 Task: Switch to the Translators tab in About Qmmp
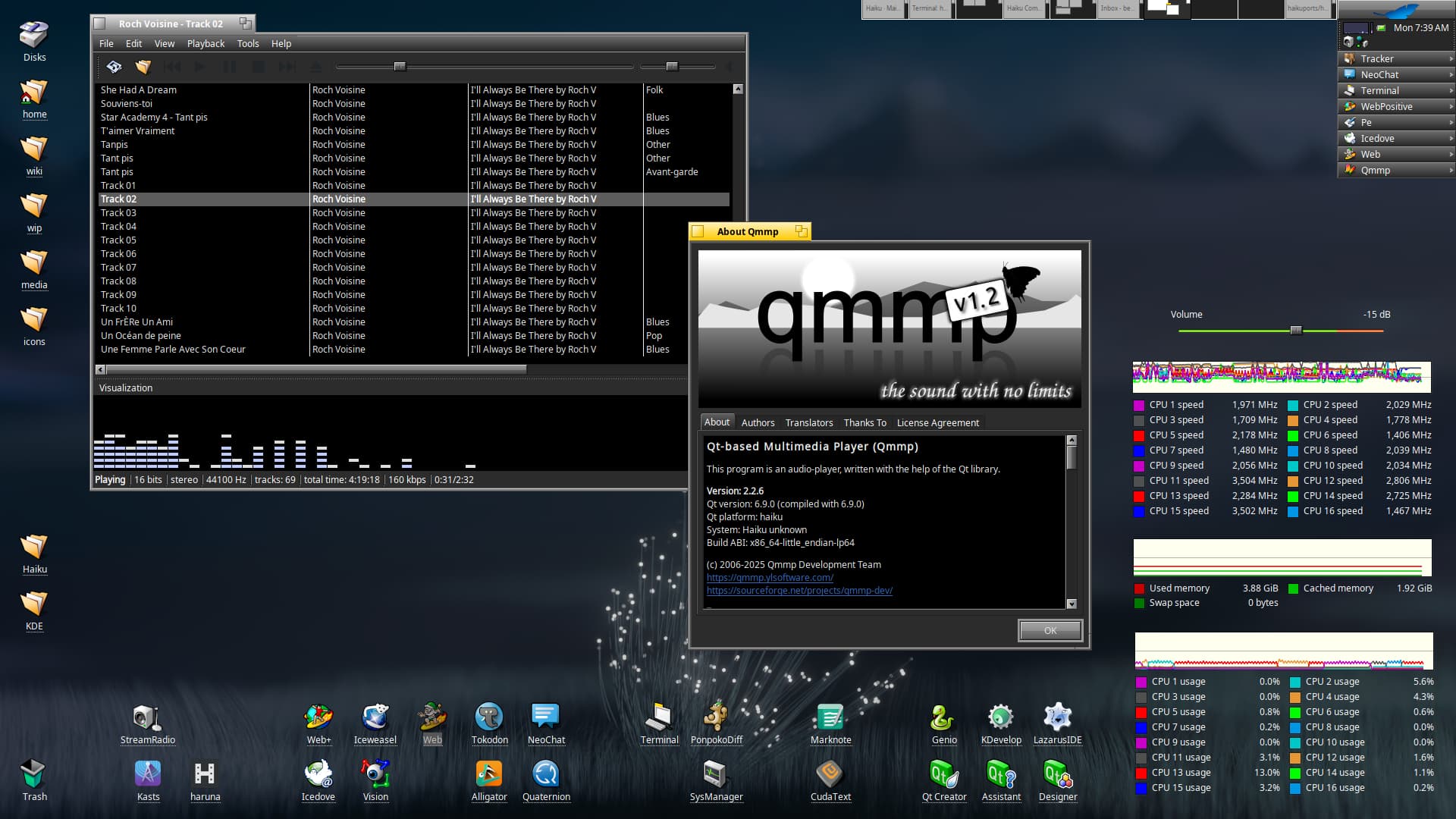[809, 422]
